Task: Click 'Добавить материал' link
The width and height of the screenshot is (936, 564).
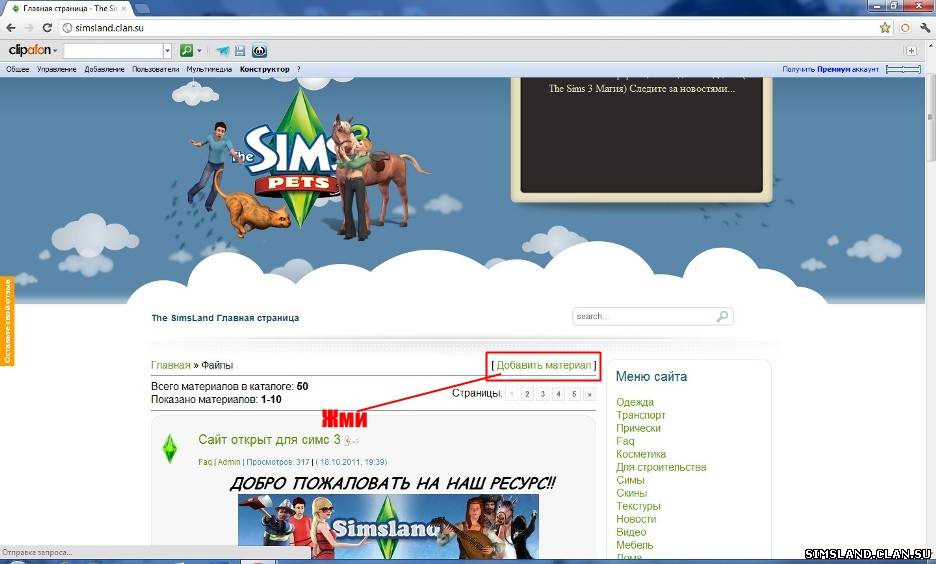Action: click(544, 365)
